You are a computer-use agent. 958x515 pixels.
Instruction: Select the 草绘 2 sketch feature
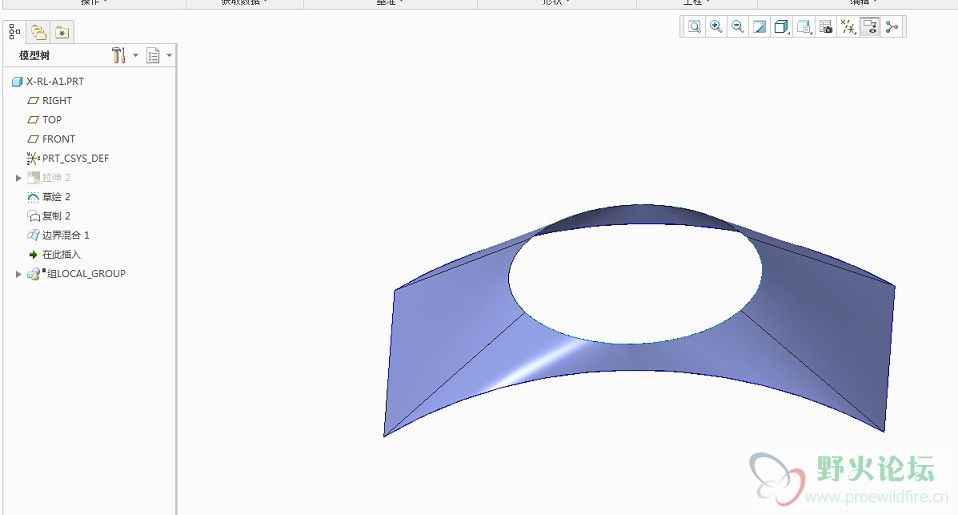pos(49,197)
